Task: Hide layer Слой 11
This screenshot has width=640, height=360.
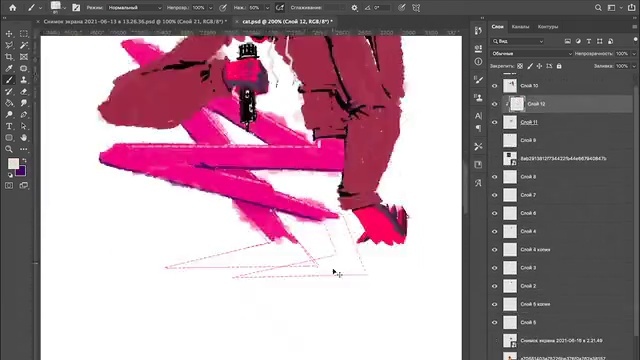Action: coord(495,122)
